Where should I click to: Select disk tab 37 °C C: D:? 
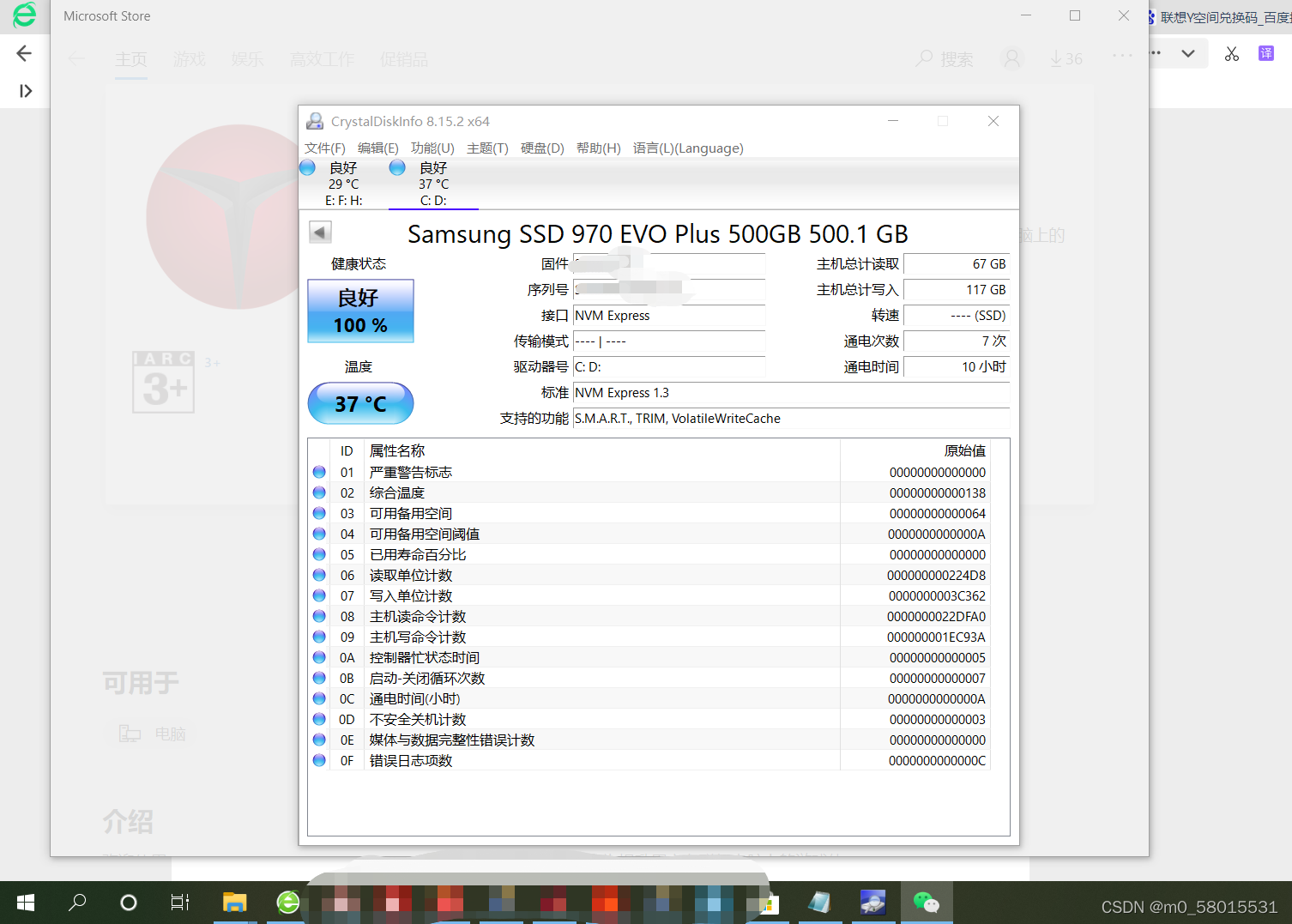pyautogui.click(x=433, y=184)
